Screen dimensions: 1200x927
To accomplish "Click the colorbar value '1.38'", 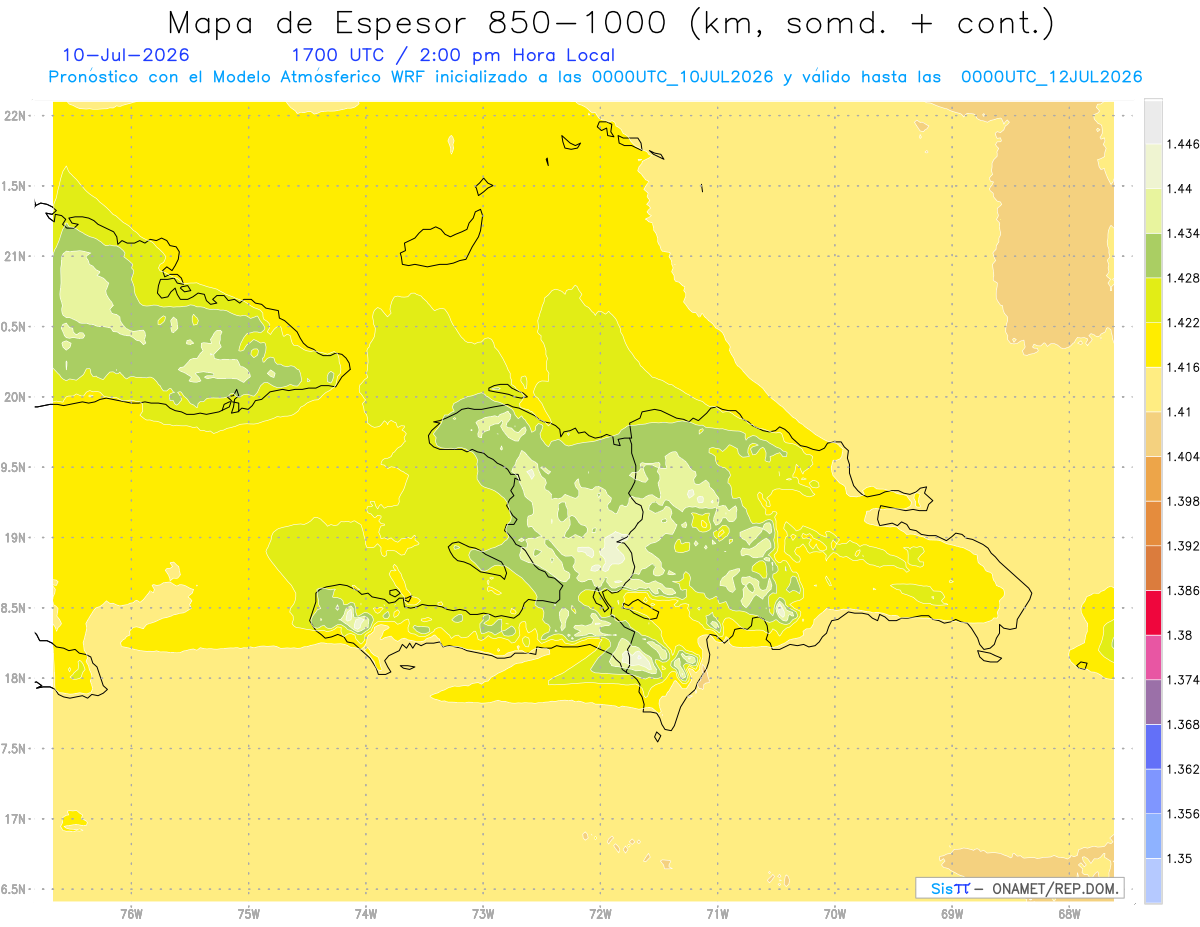I will [1180, 635].
